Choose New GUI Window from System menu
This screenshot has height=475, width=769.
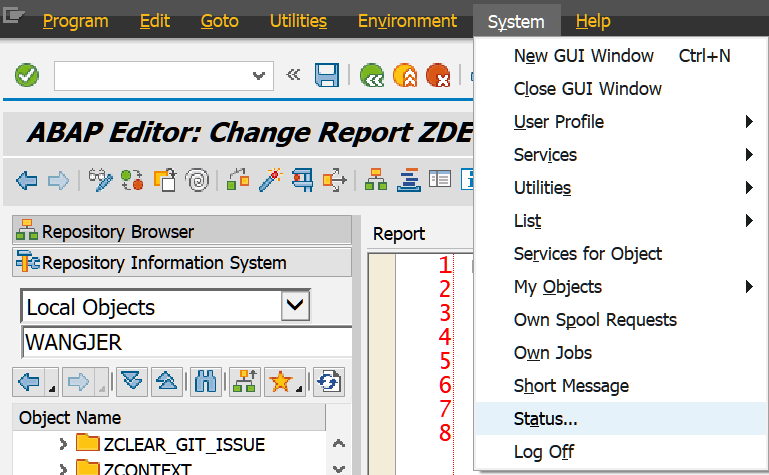(621, 56)
